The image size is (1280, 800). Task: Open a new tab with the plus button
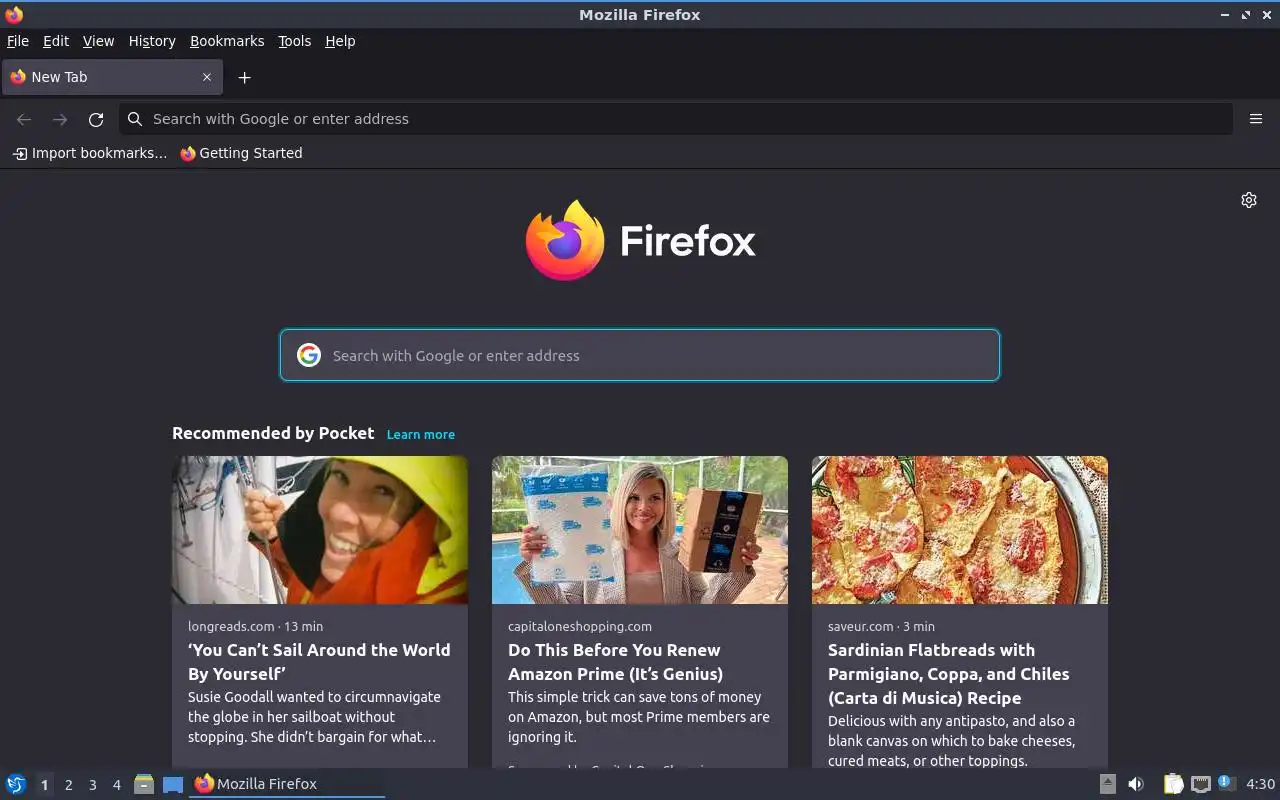[244, 77]
